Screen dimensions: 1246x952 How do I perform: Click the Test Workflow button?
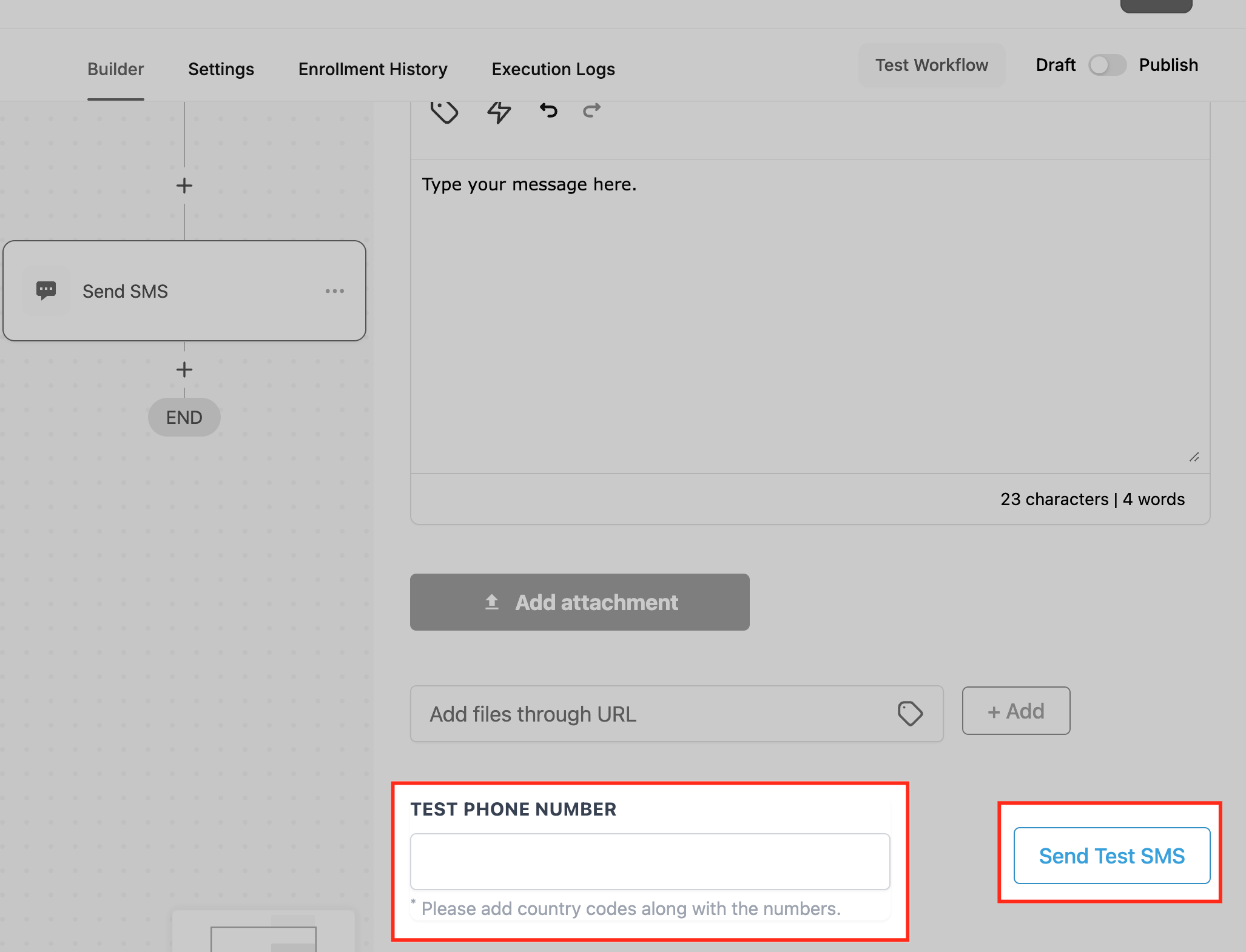pos(931,65)
